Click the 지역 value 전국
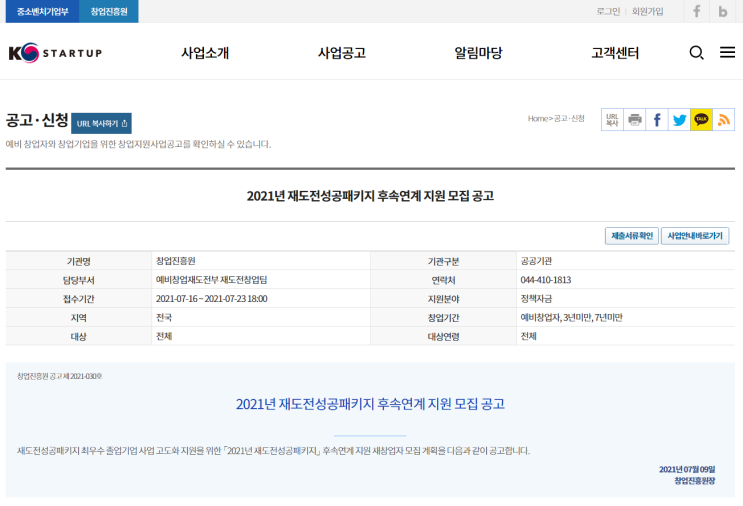This screenshot has width=743, height=506. (x=164, y=317)
